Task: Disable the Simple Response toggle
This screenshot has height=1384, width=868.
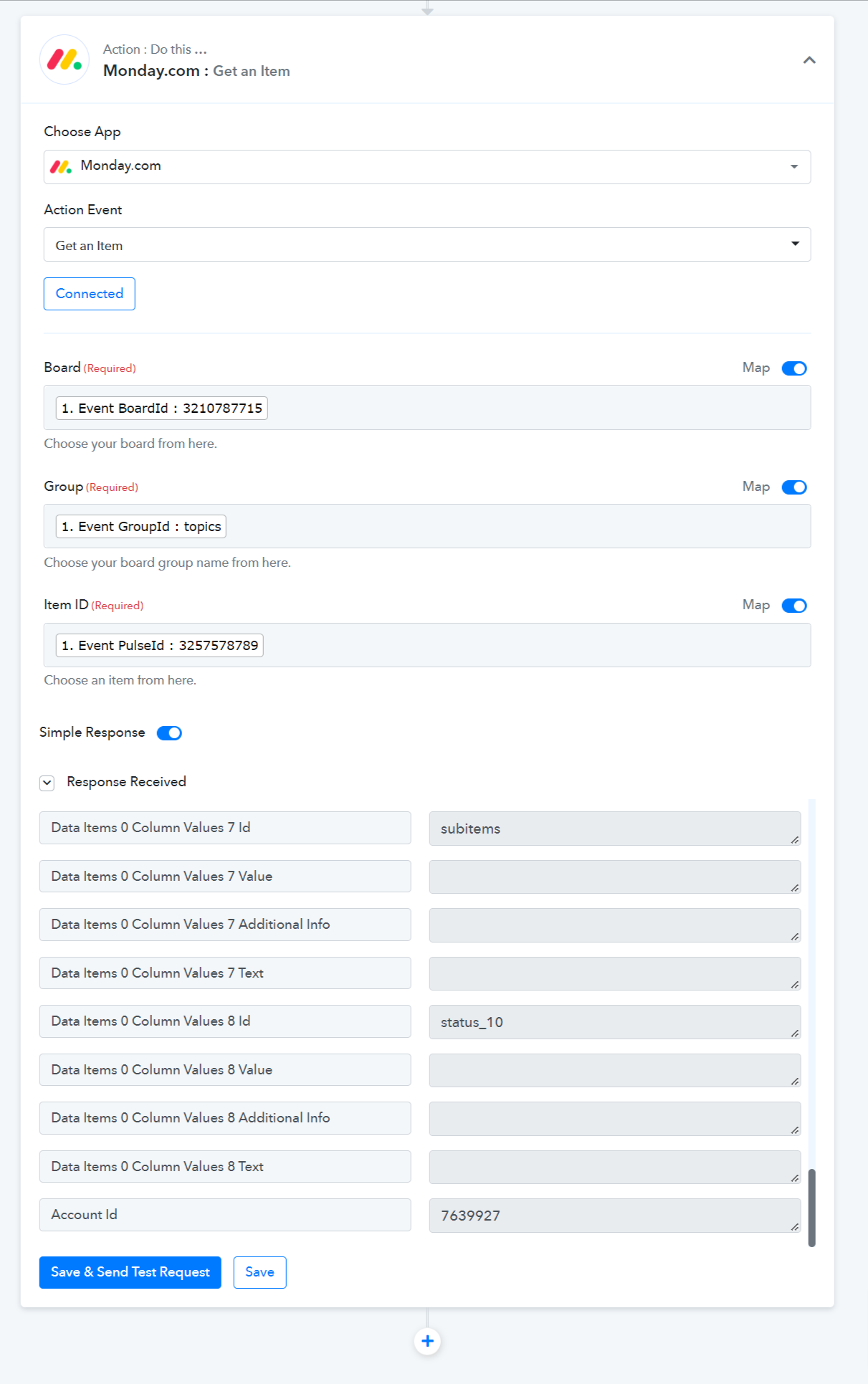Action: point(169,733)
